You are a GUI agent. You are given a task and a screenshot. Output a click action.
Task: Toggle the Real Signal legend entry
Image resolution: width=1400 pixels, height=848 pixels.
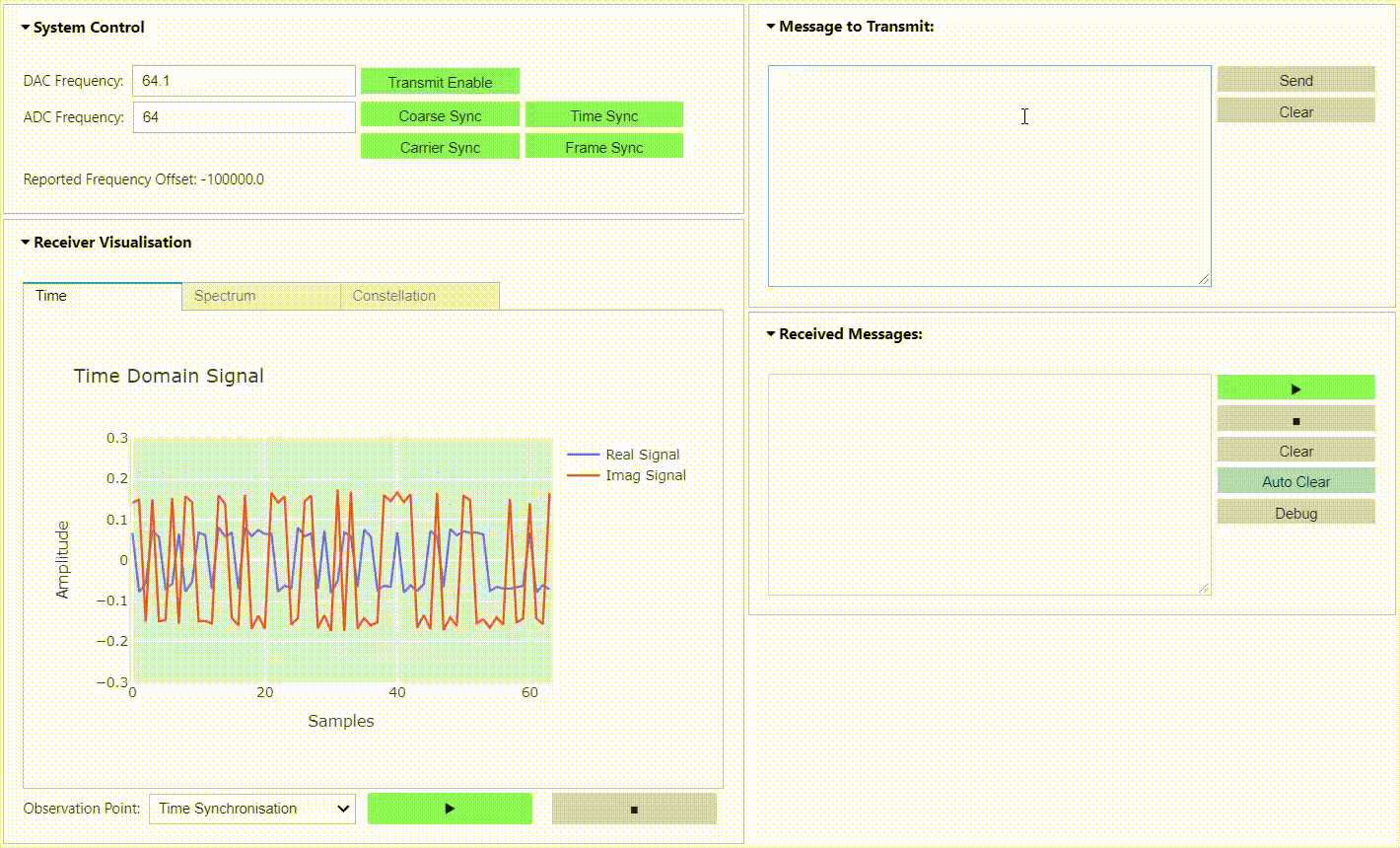(x=623, y=455)
